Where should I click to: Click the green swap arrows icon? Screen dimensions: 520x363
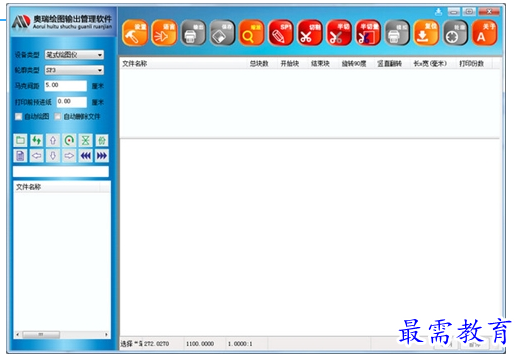coord(37,140)
